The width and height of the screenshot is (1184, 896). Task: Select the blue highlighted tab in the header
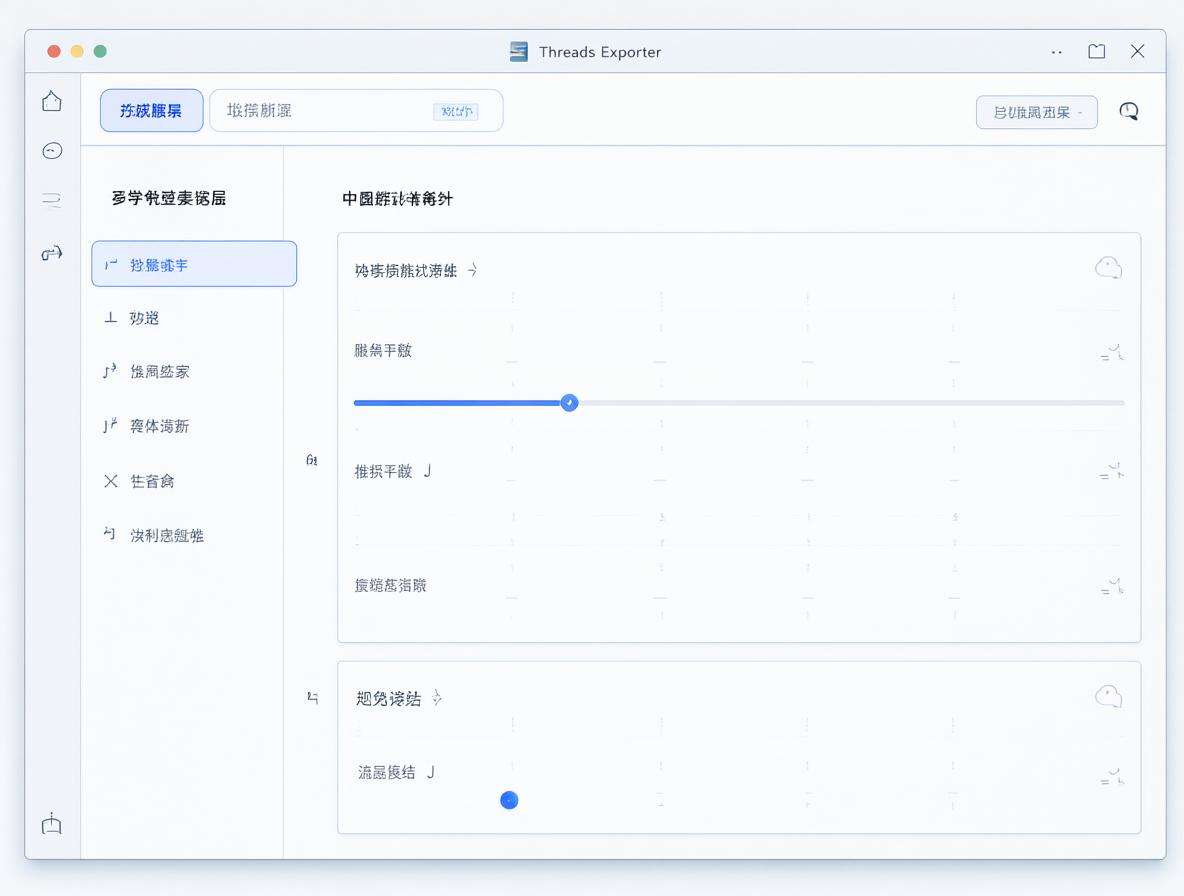tap(152, 110)
